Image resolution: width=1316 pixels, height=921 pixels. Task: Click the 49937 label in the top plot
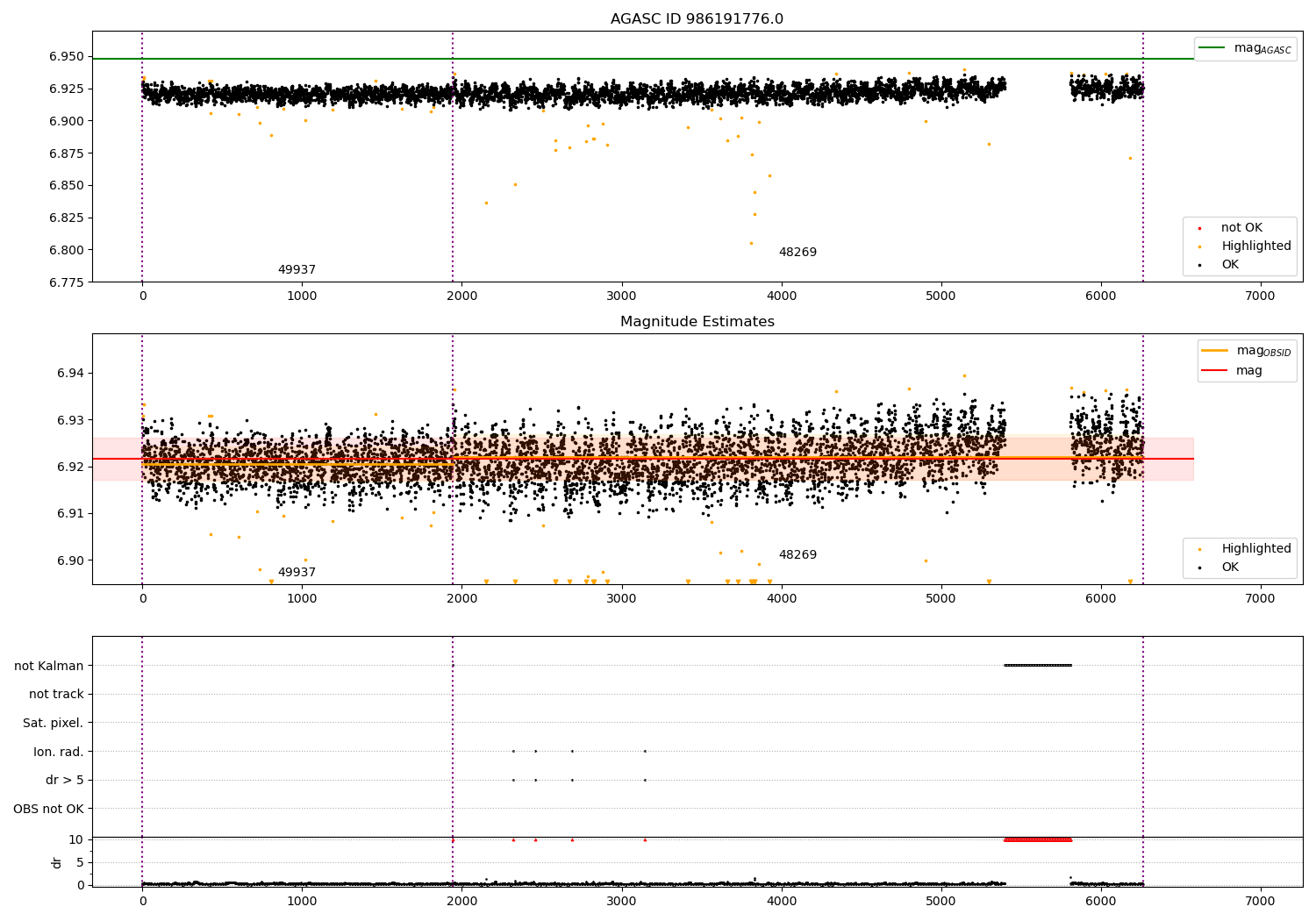[x=297, y=270]
